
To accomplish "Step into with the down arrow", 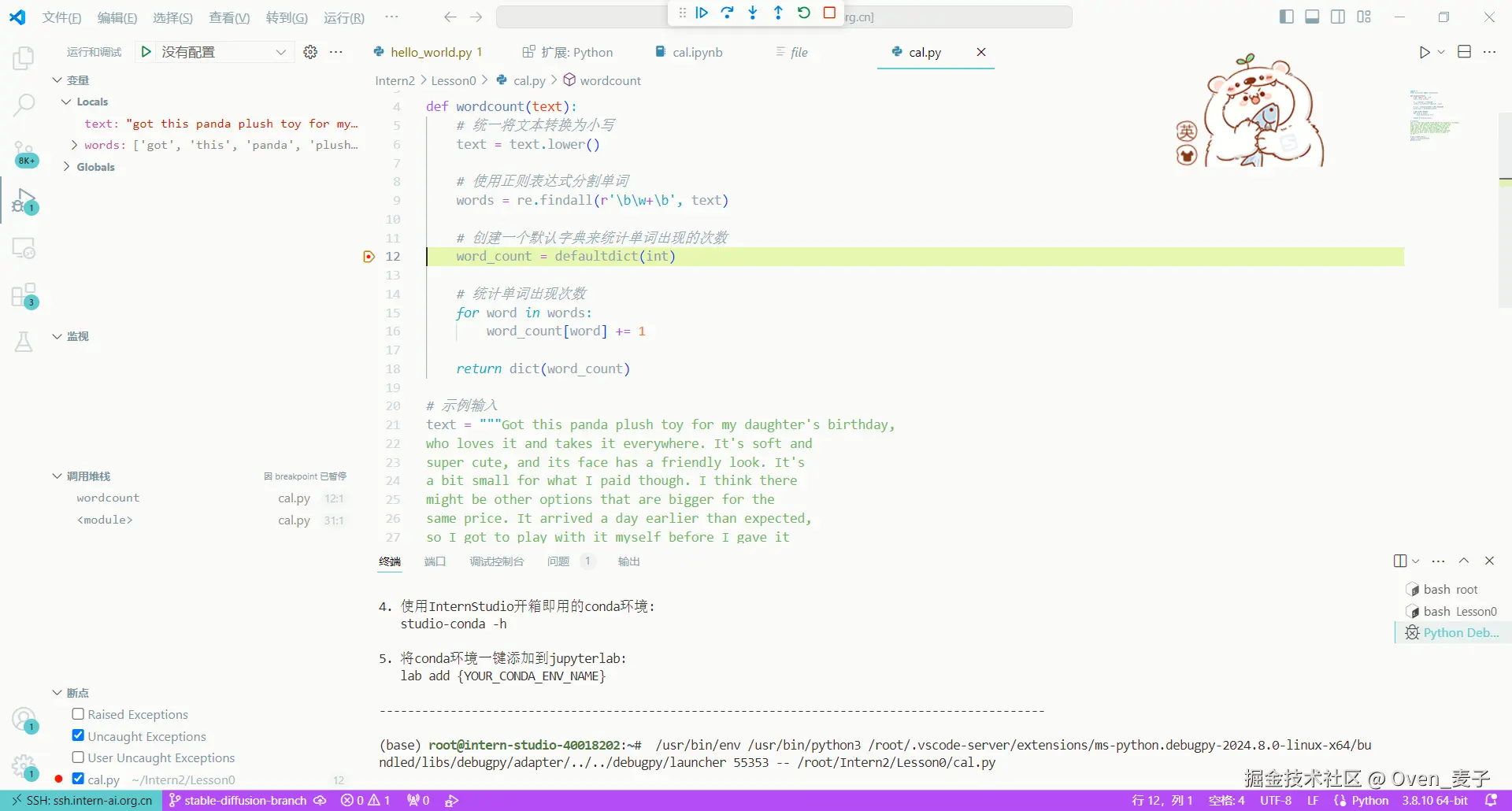I will click(753, 13).
